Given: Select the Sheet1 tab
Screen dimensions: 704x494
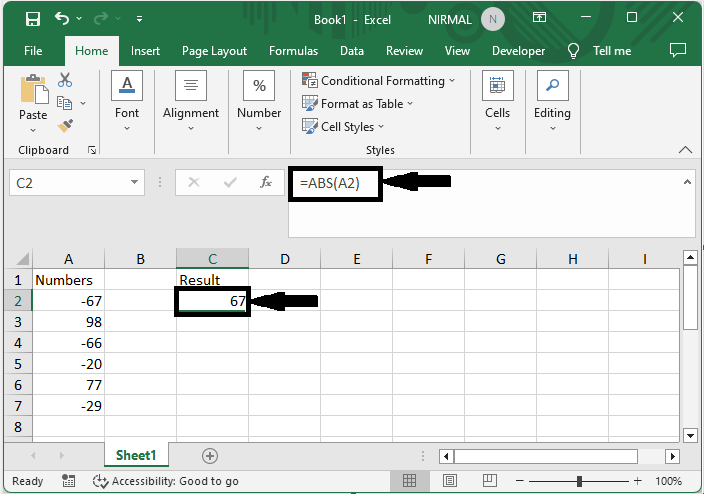Looking at the screenshot, I should [136, 455].
